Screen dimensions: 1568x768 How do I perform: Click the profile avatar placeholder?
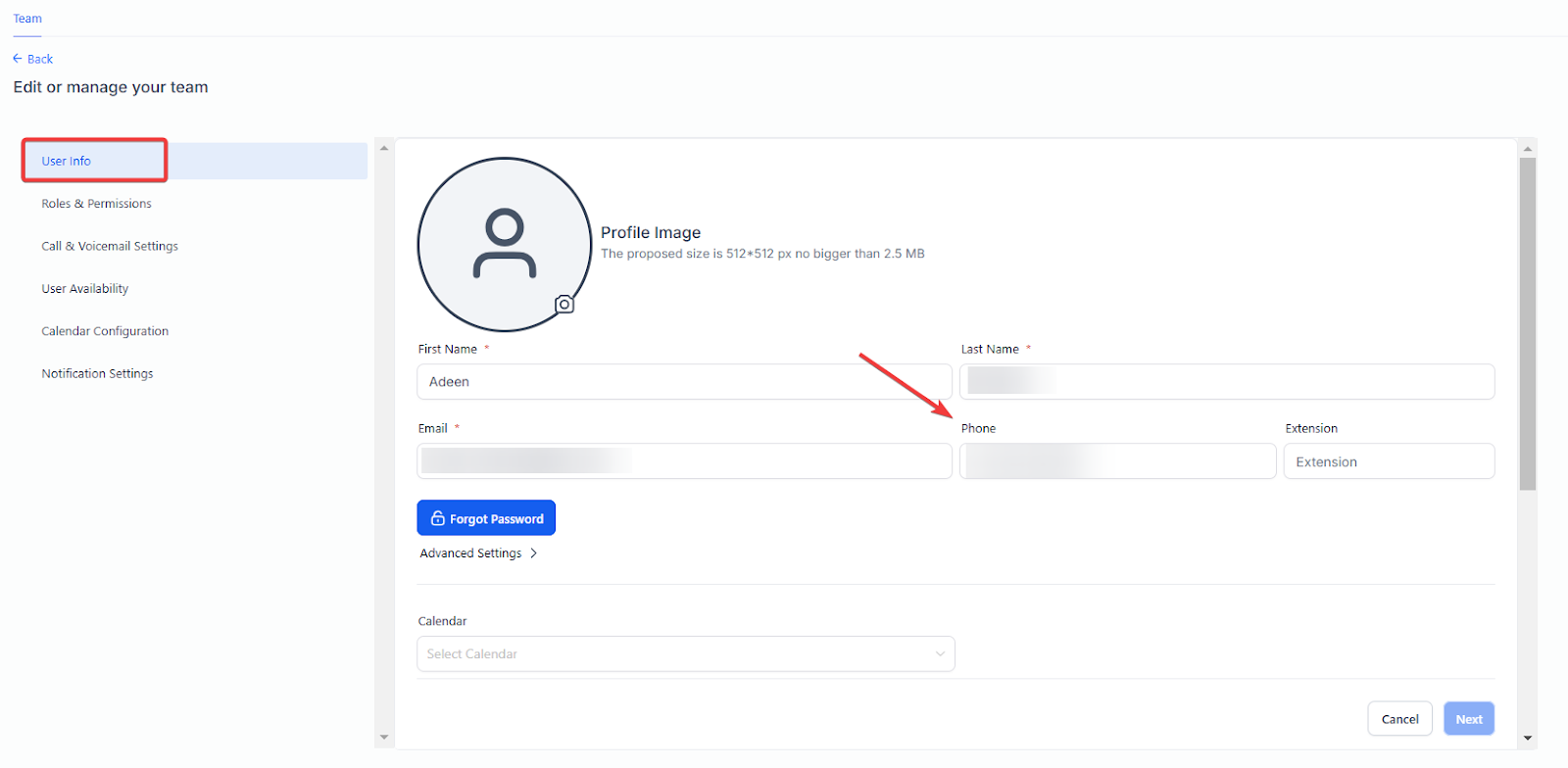point(504,244)
